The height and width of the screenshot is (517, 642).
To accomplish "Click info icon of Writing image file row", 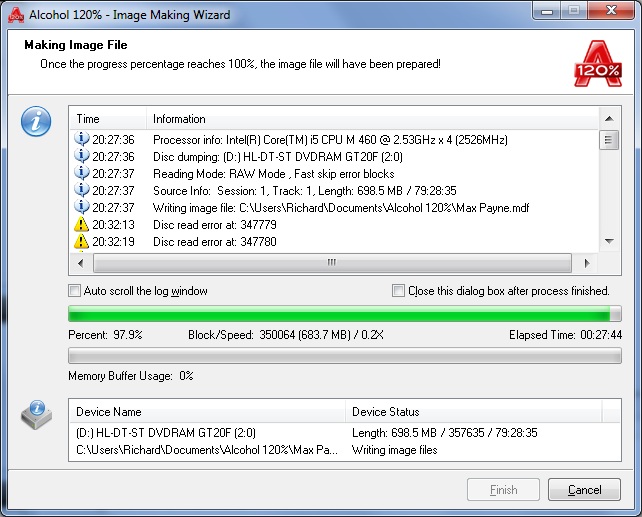I will coord(81,207).
